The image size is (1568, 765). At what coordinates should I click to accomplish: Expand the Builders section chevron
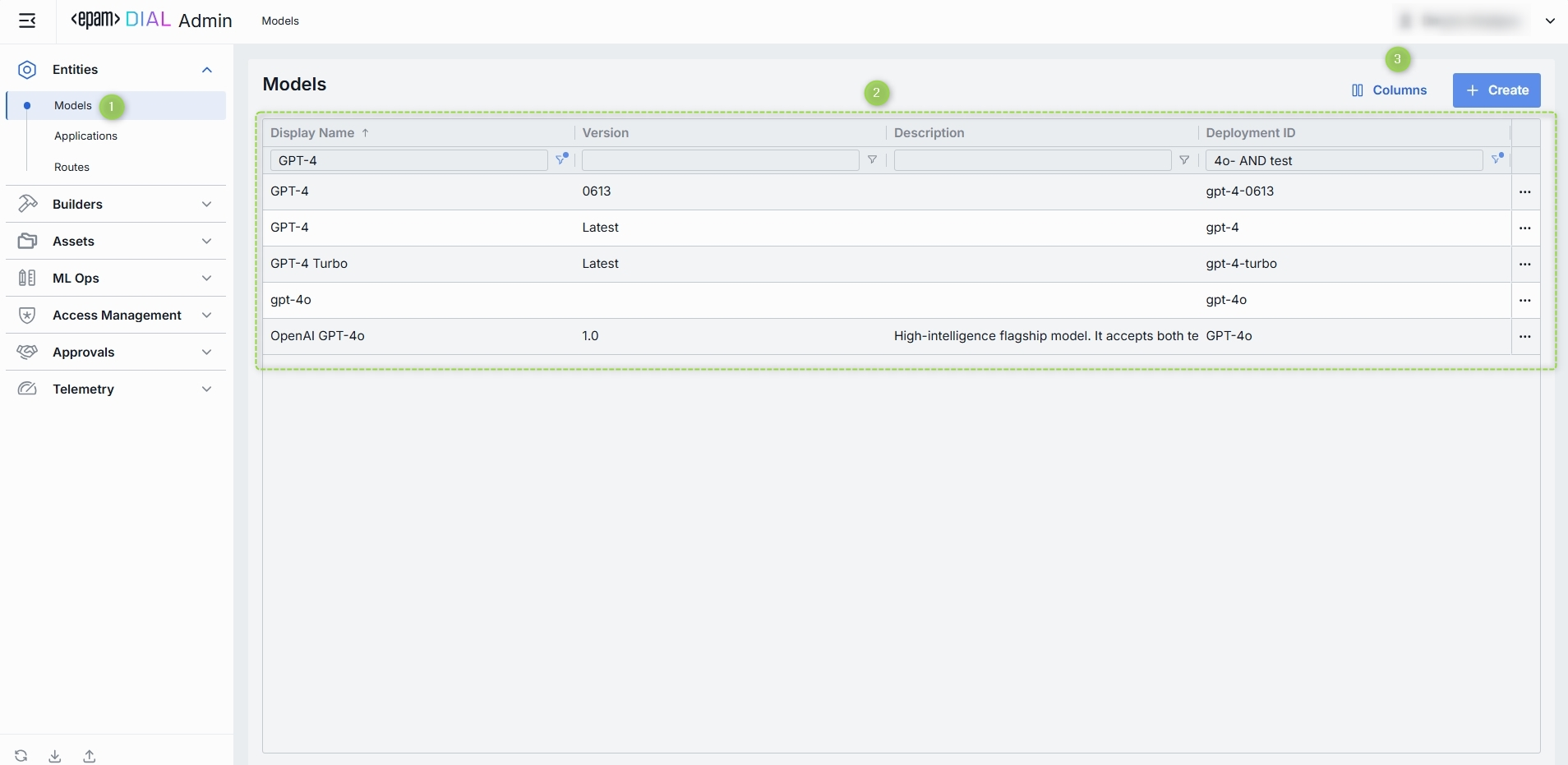click(207, 204)
